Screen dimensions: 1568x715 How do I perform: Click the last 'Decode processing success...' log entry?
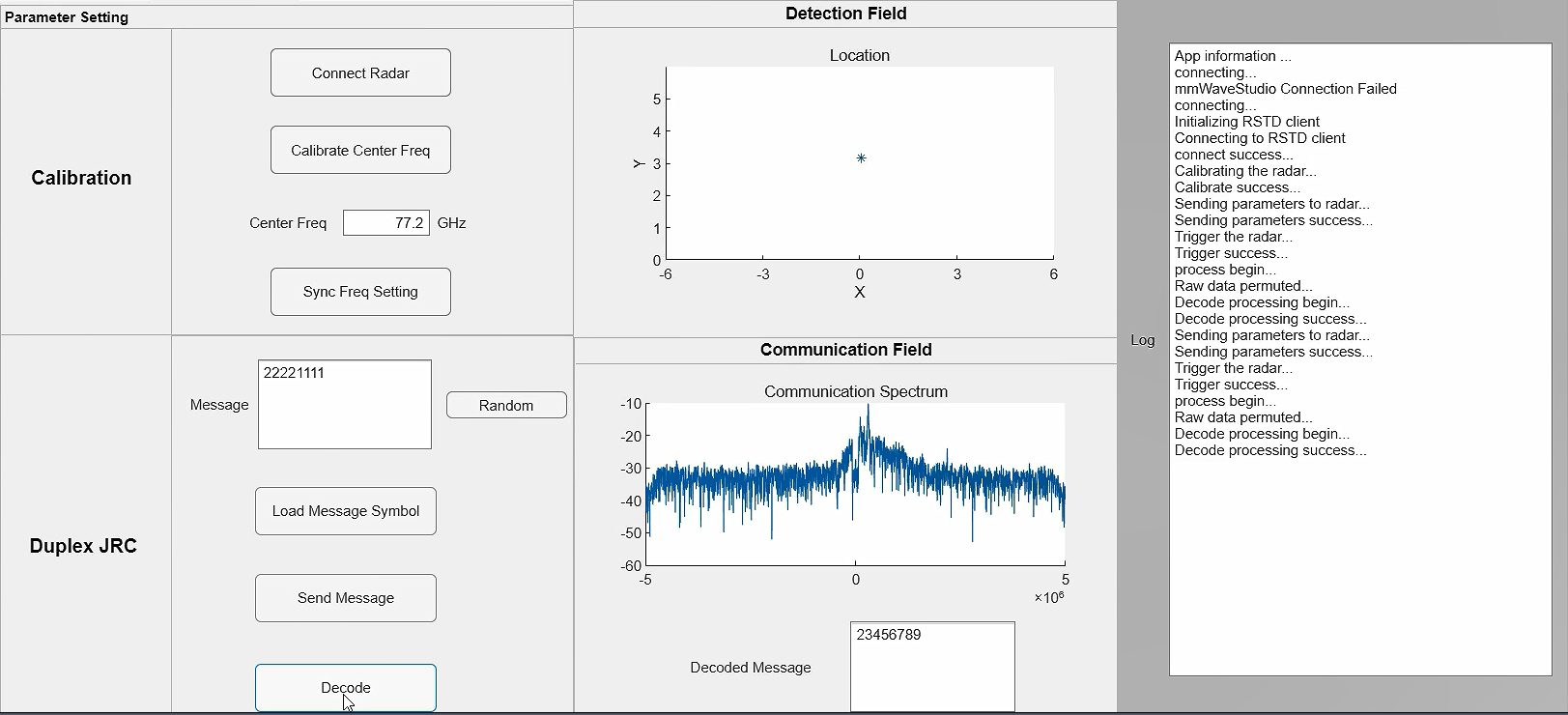1269,450
